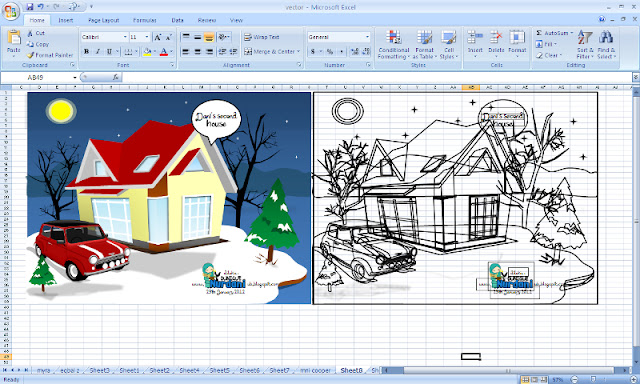
Task: Apply accounting number format
Action: (313, 51)
